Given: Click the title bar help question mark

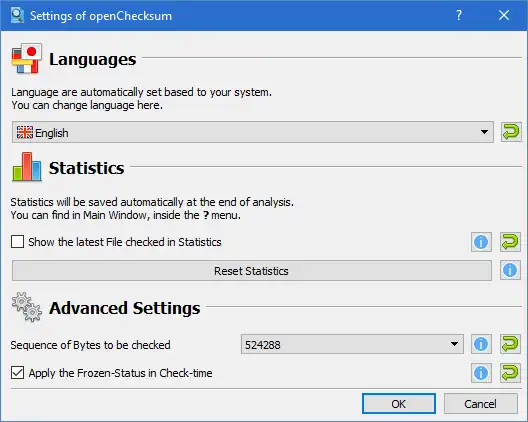Looking at the screenshot, I should pyautogui.click(x=459, y=15).
